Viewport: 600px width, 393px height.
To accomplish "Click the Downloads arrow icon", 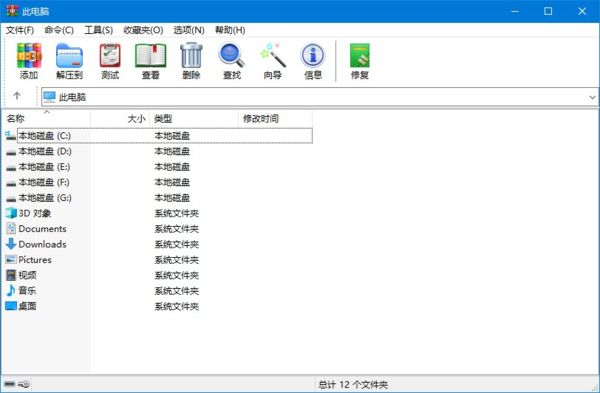I will coord(11,244).
